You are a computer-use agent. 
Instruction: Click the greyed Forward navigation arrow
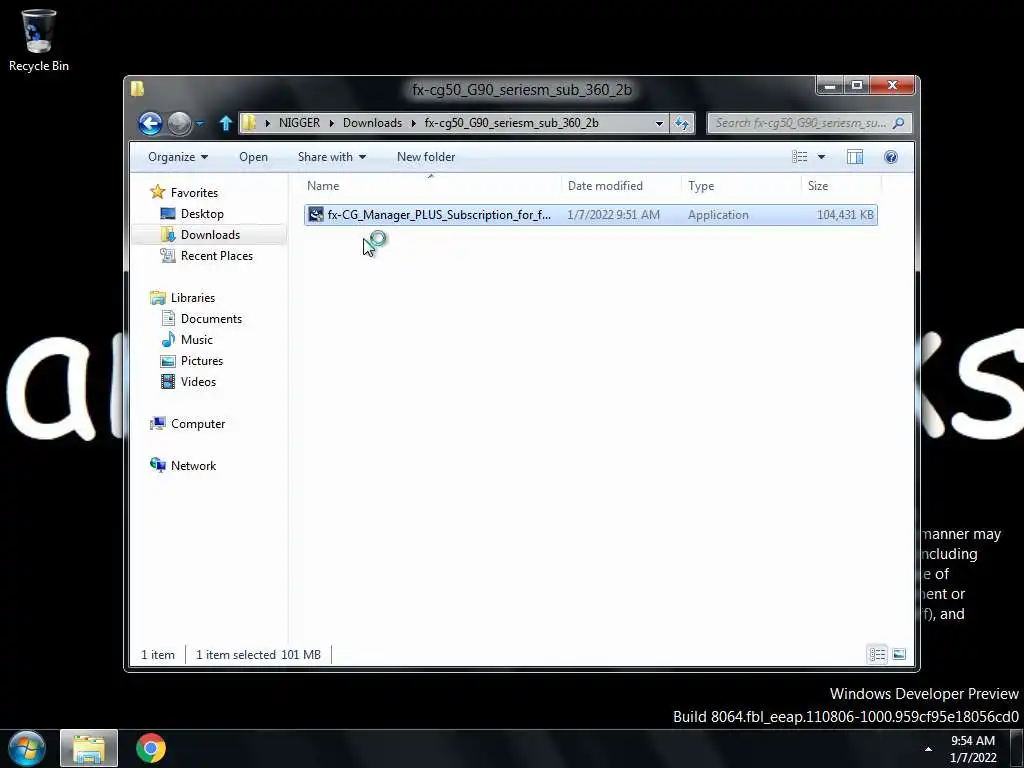(179, 123)
